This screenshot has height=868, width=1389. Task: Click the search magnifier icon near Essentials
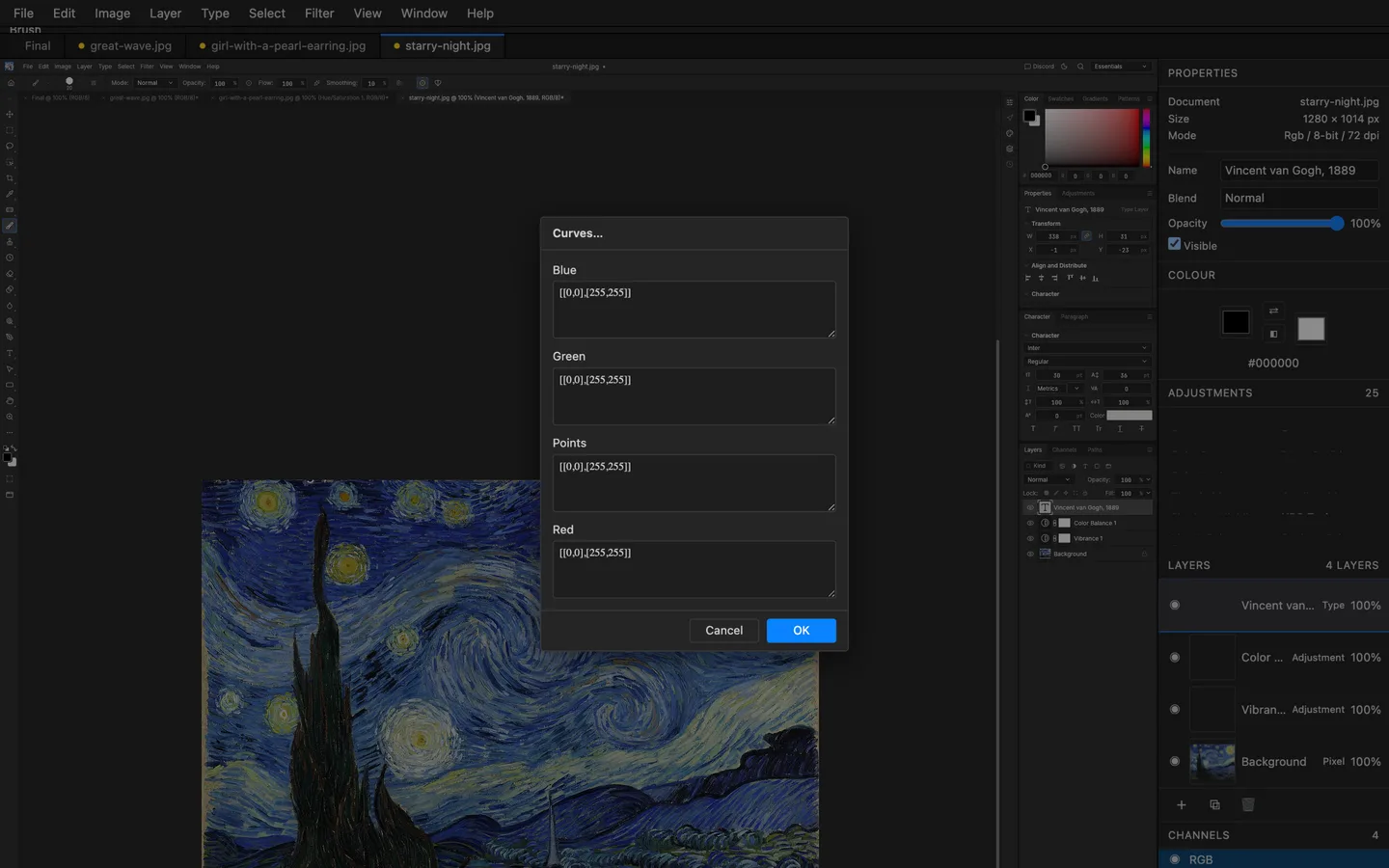(1080, 67)
